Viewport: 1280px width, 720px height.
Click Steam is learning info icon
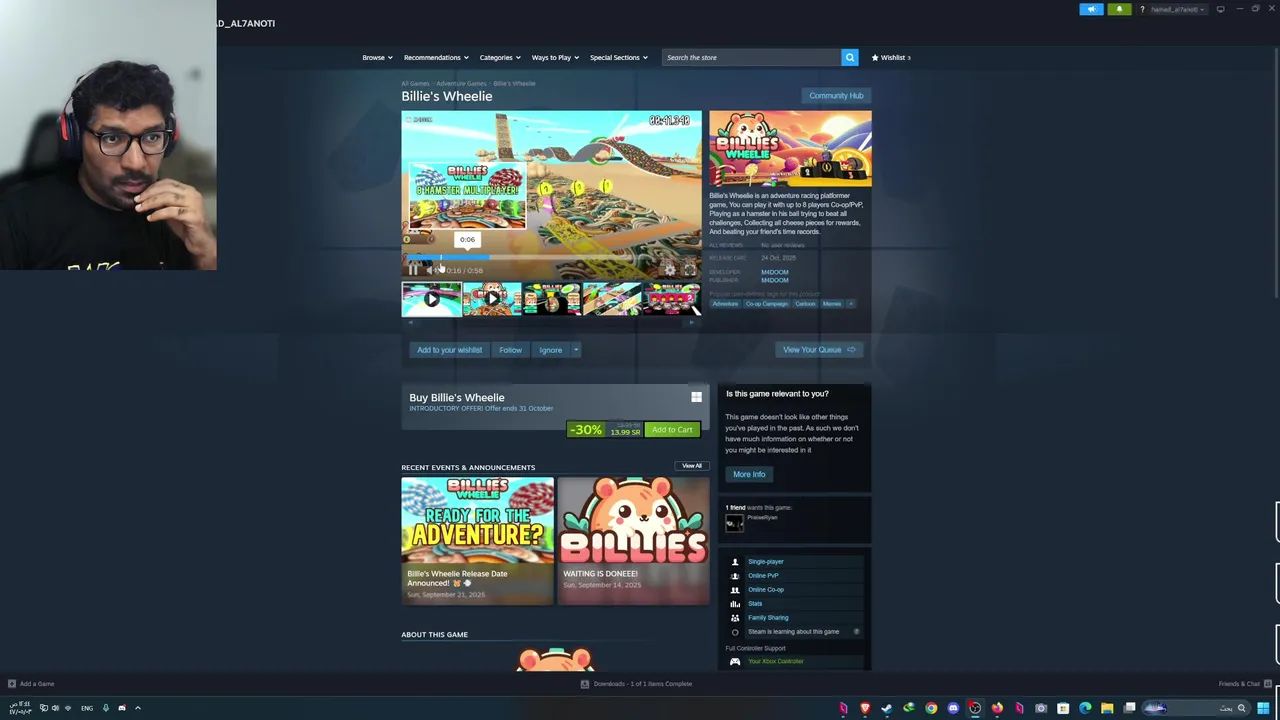point(856,632)
